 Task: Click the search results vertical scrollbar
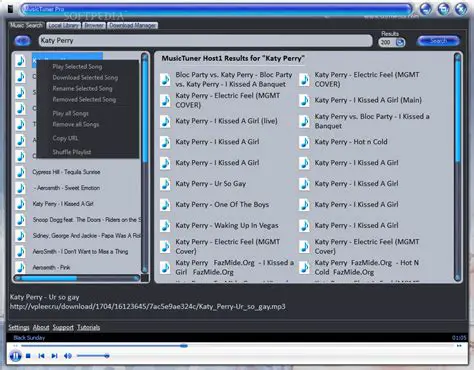coord(458,166)
